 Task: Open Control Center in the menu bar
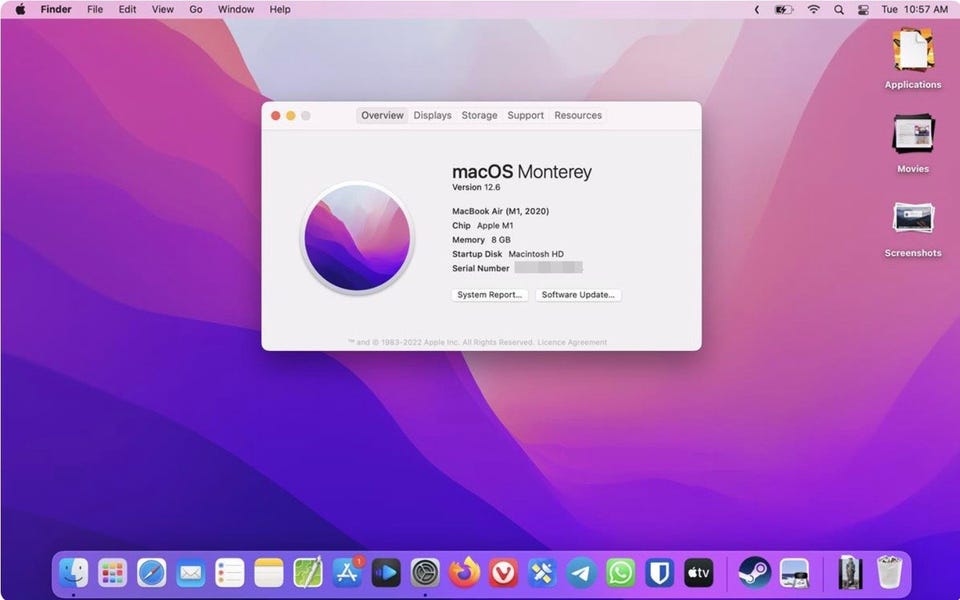pyautogui.click(x=864, y=9)
